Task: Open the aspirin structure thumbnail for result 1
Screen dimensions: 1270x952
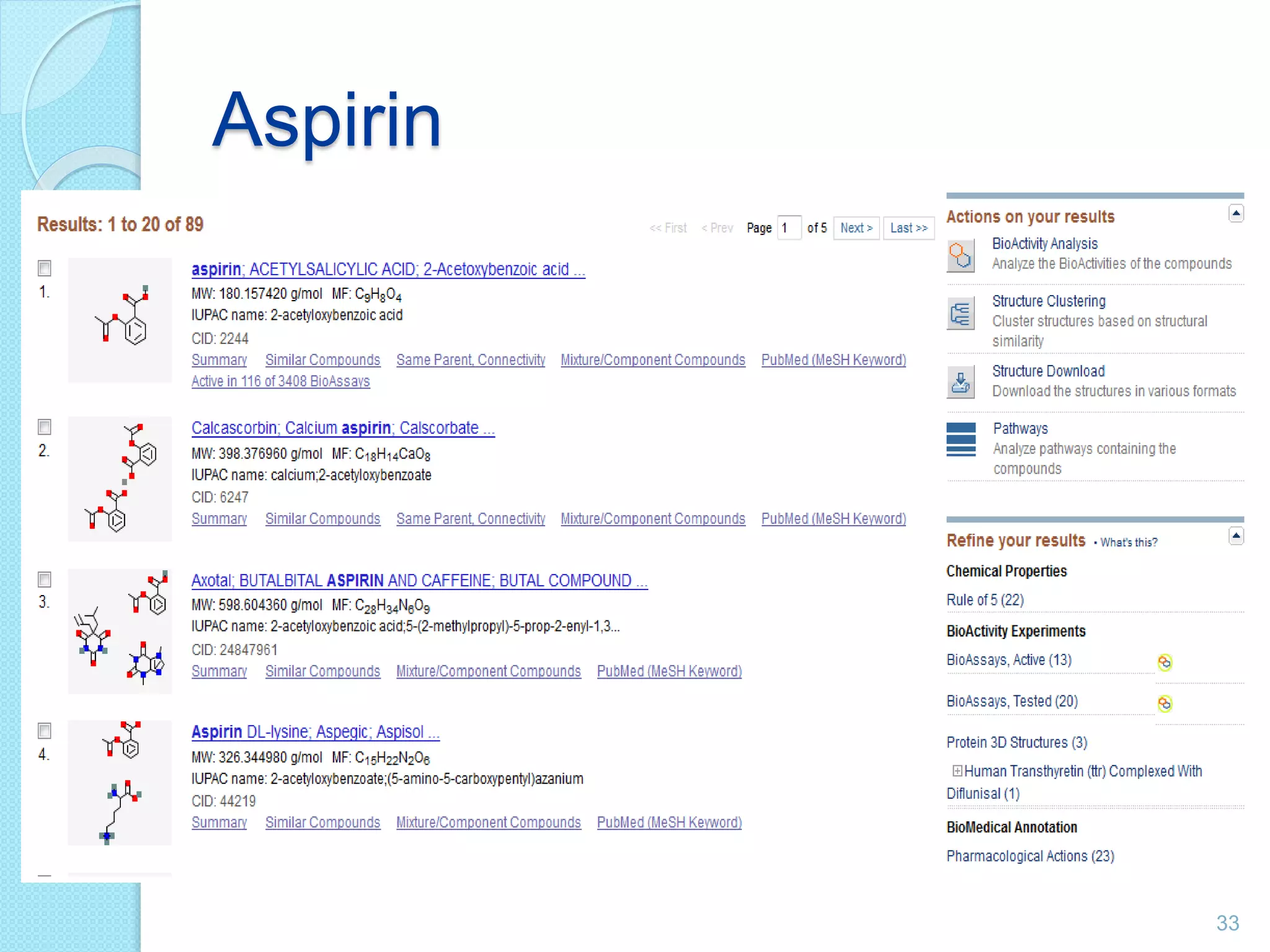Action: (x=120, y=320)
